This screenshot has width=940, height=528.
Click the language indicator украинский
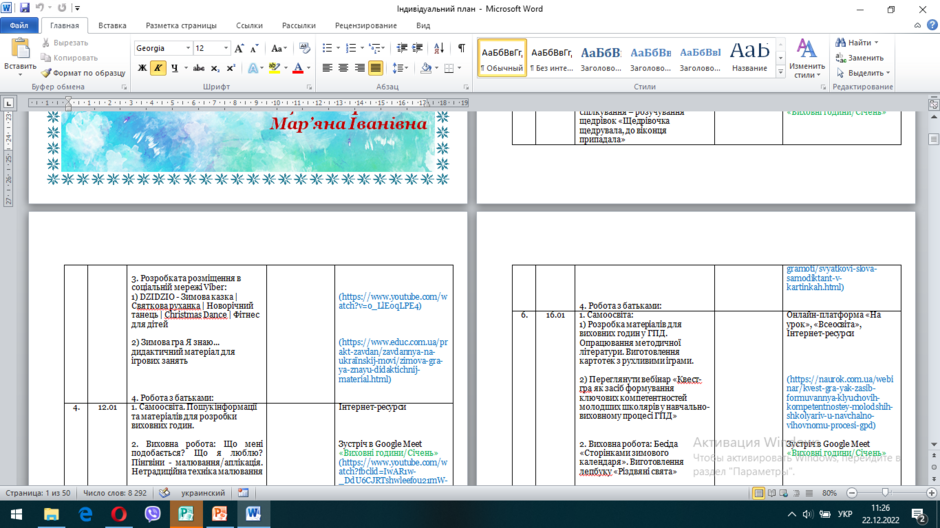[203, 493]
